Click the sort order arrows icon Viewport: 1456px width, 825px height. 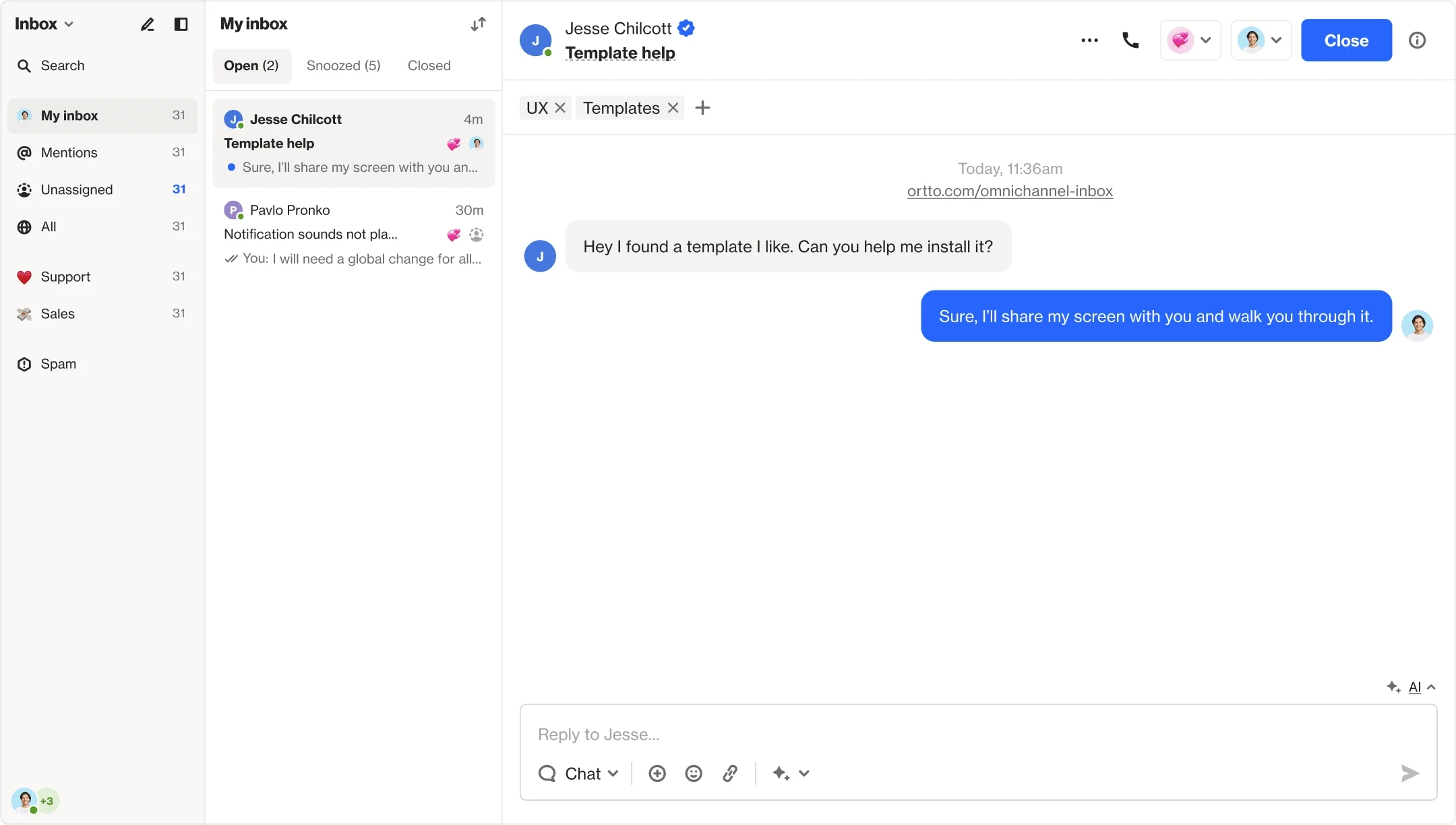coord(478,25)
